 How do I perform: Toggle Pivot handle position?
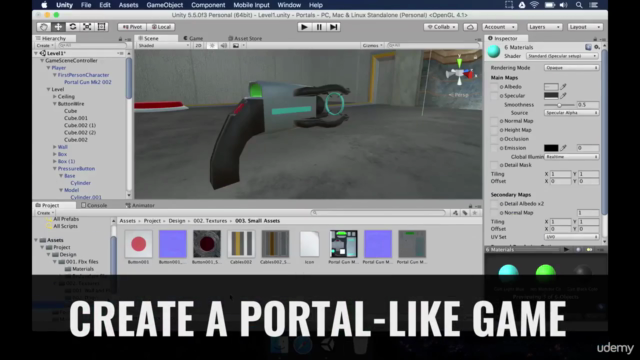(132, 27)
